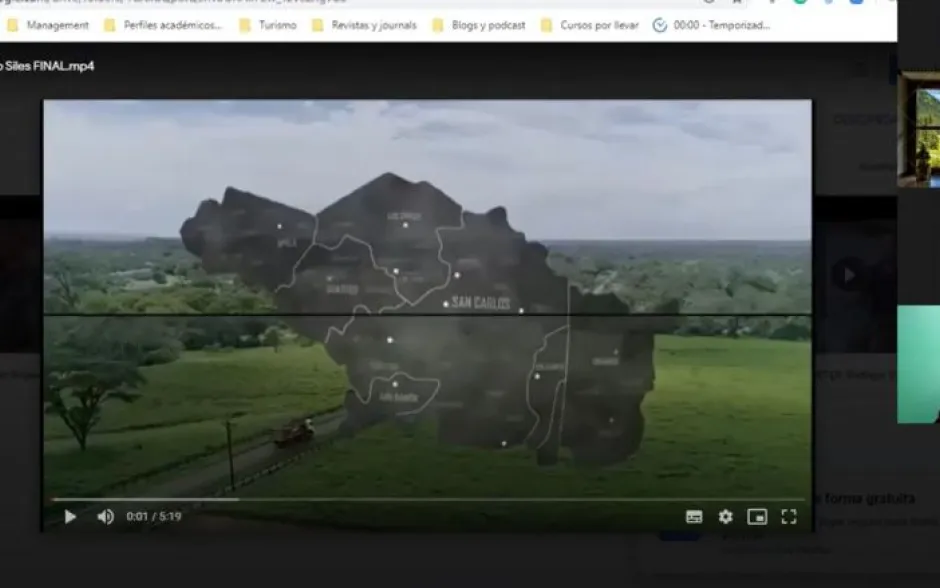This screenshot has width=940, height=588.
Task: Mute the video using the speaker icon
Action: pos(105,517)
